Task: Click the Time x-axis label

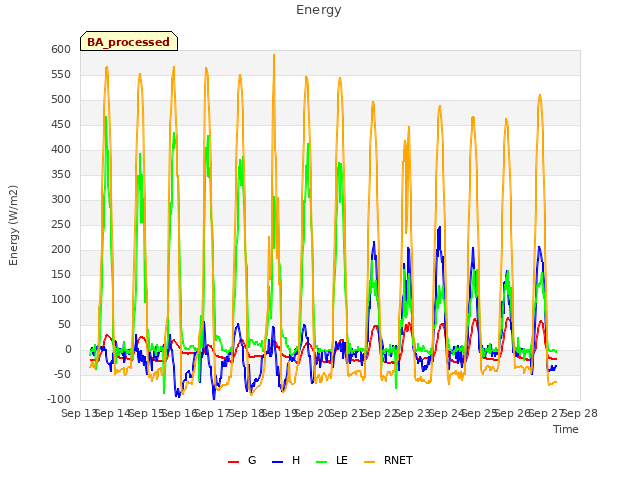Action: pos(566,429)
